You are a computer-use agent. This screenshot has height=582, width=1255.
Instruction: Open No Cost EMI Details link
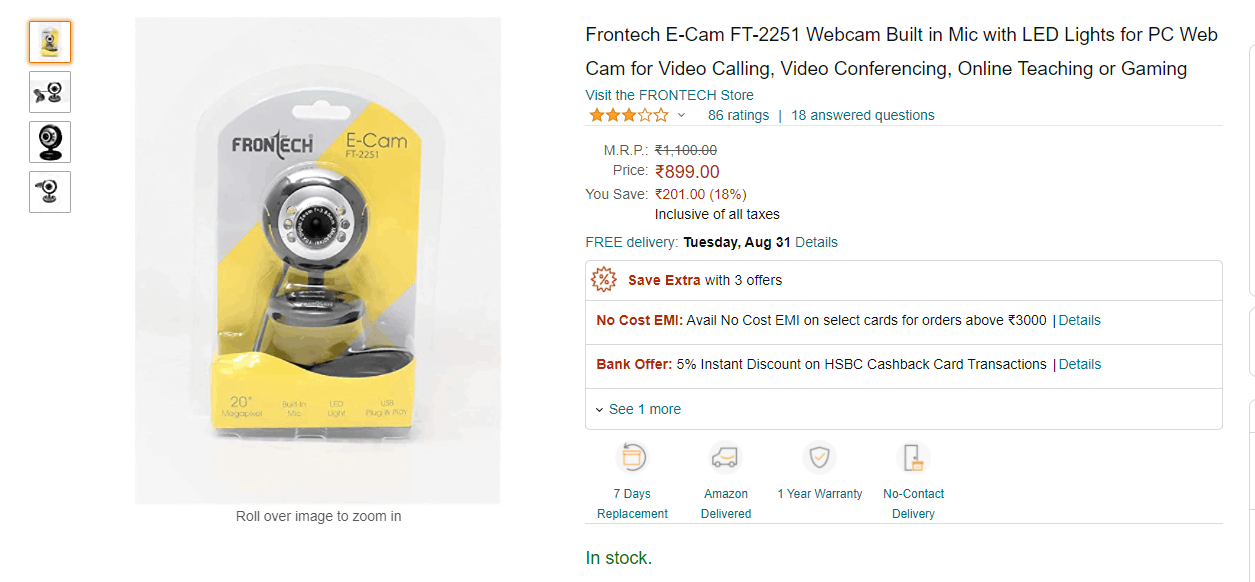[x=1079, y=320]
